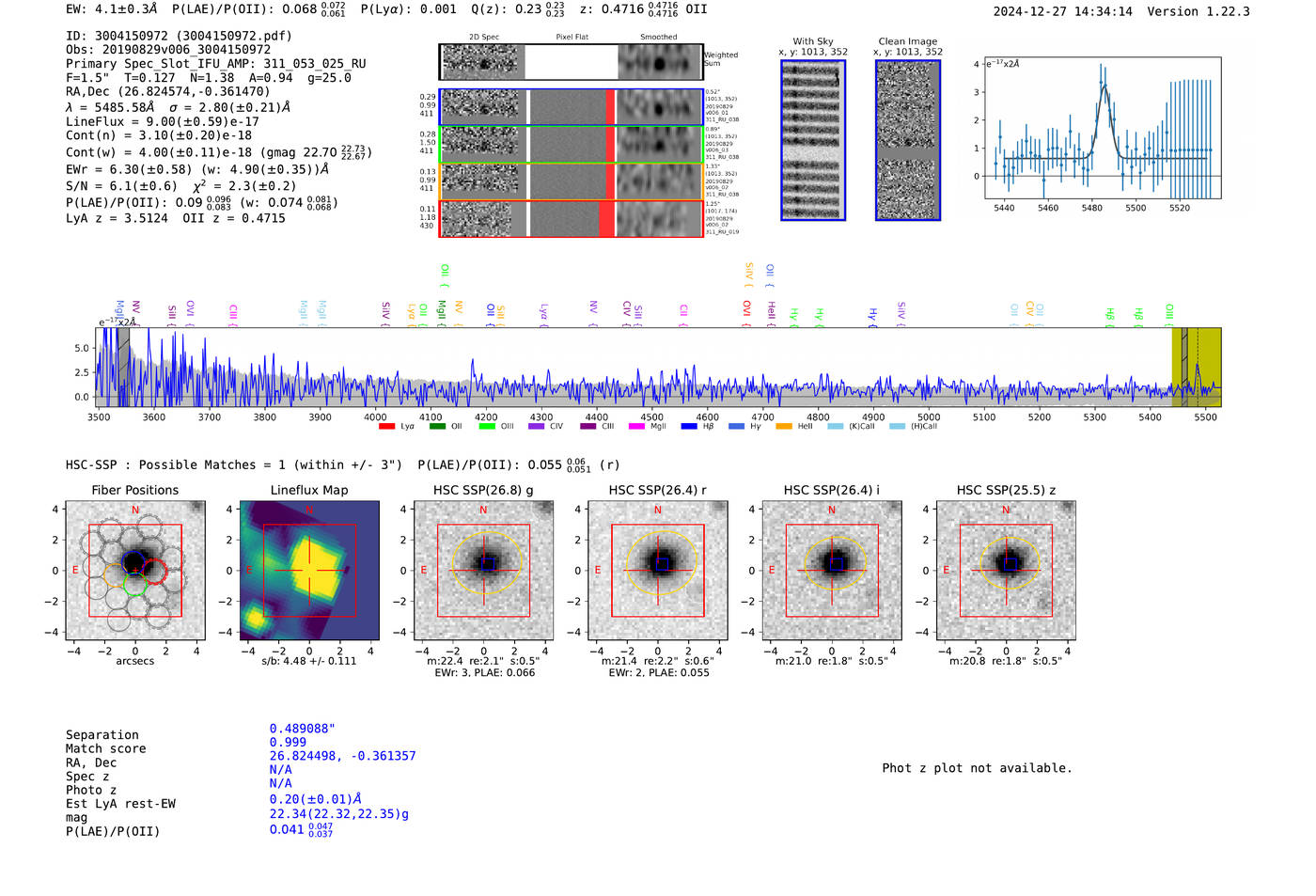This screenshot has height=896, width=1316.
Task: Click EW: 4.1±0.3Å in header
Action: [112, 9]
